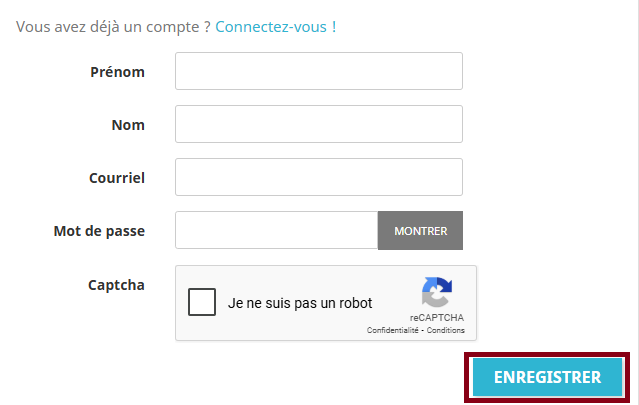Viewport: 639px width, 405px height.
Task: Click the "Je ne suis pas un robot" text
Action: (300, 303)
